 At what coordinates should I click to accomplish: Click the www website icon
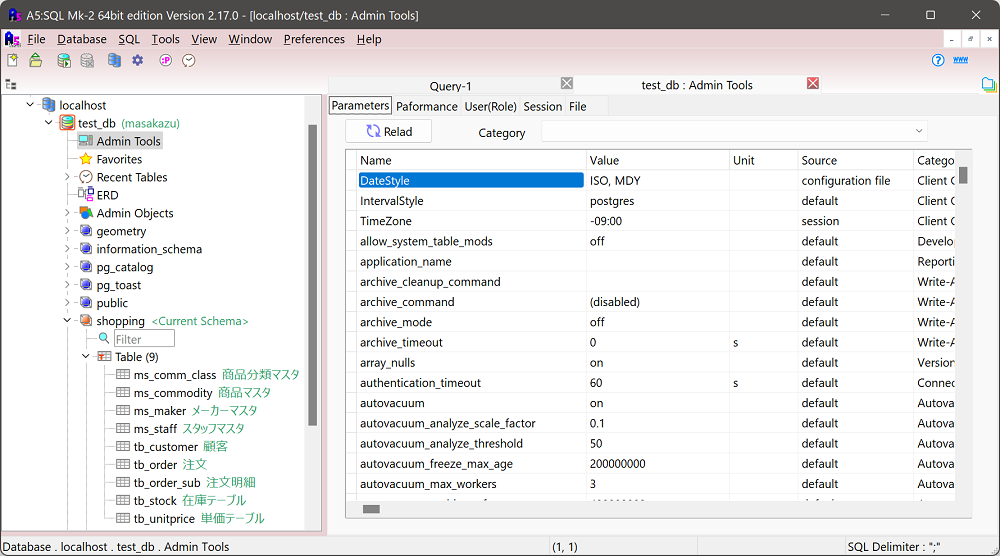(960, 60)
